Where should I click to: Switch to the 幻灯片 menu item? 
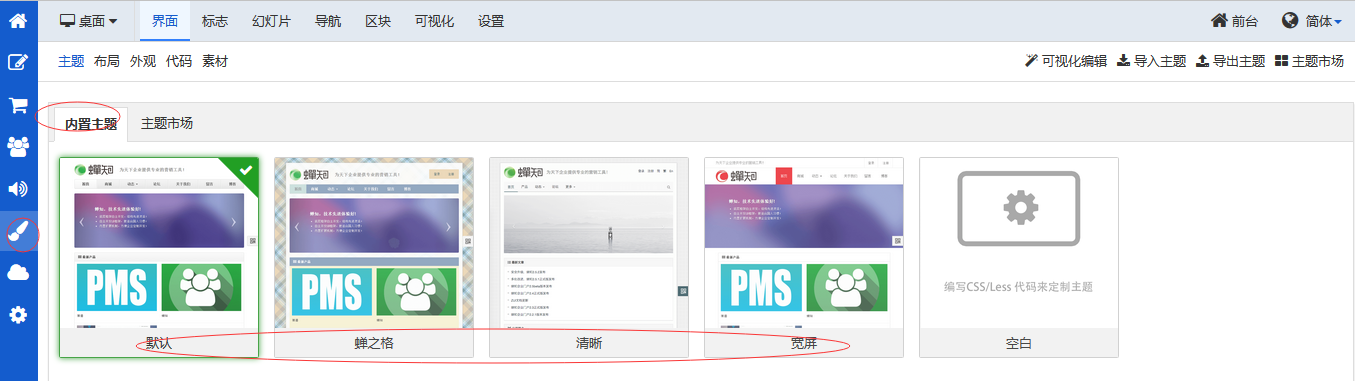271,20
